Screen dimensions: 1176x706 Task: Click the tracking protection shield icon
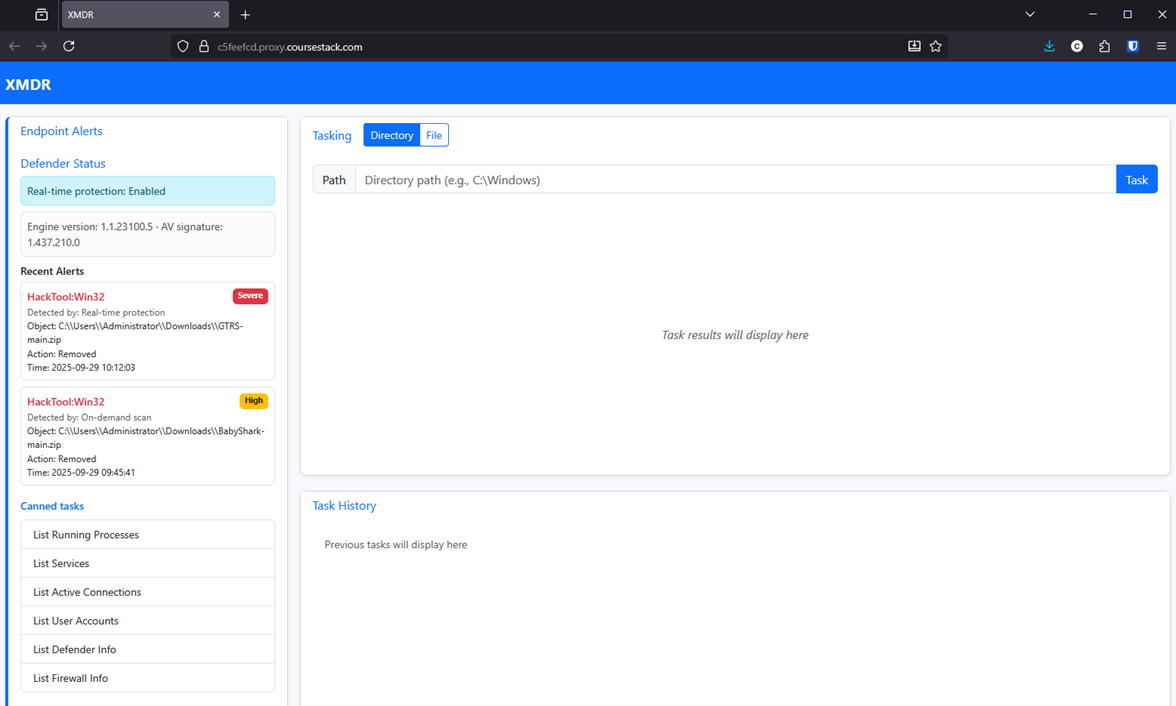pyautogui.click(x=182, y=46)
